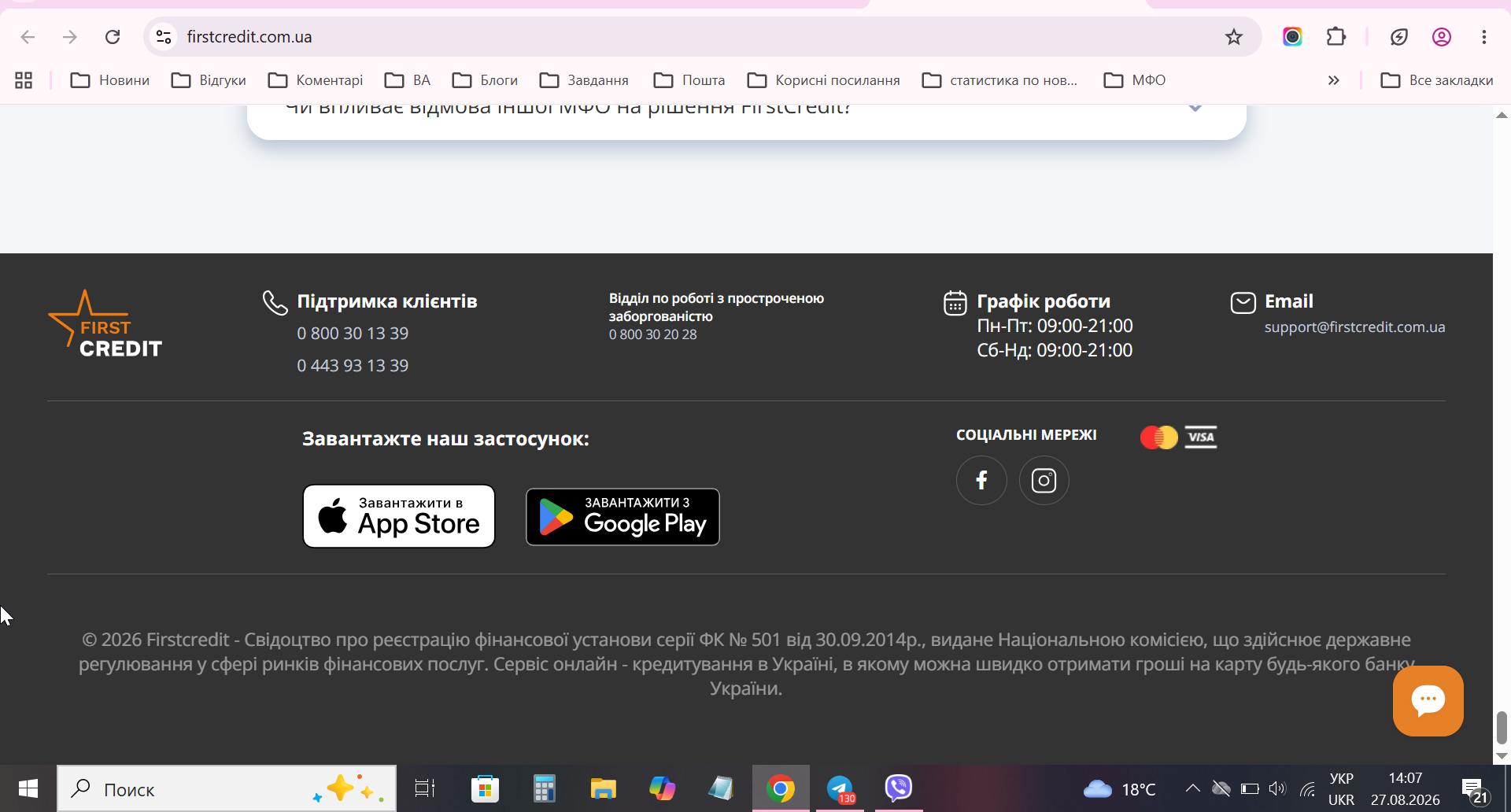Bookmark this page with the star icon
This screenshot has height=812, width=1511.
click(1233, 37)
